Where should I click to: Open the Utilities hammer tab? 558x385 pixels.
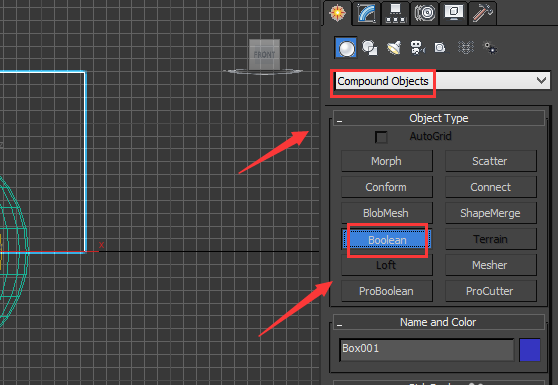483,13
